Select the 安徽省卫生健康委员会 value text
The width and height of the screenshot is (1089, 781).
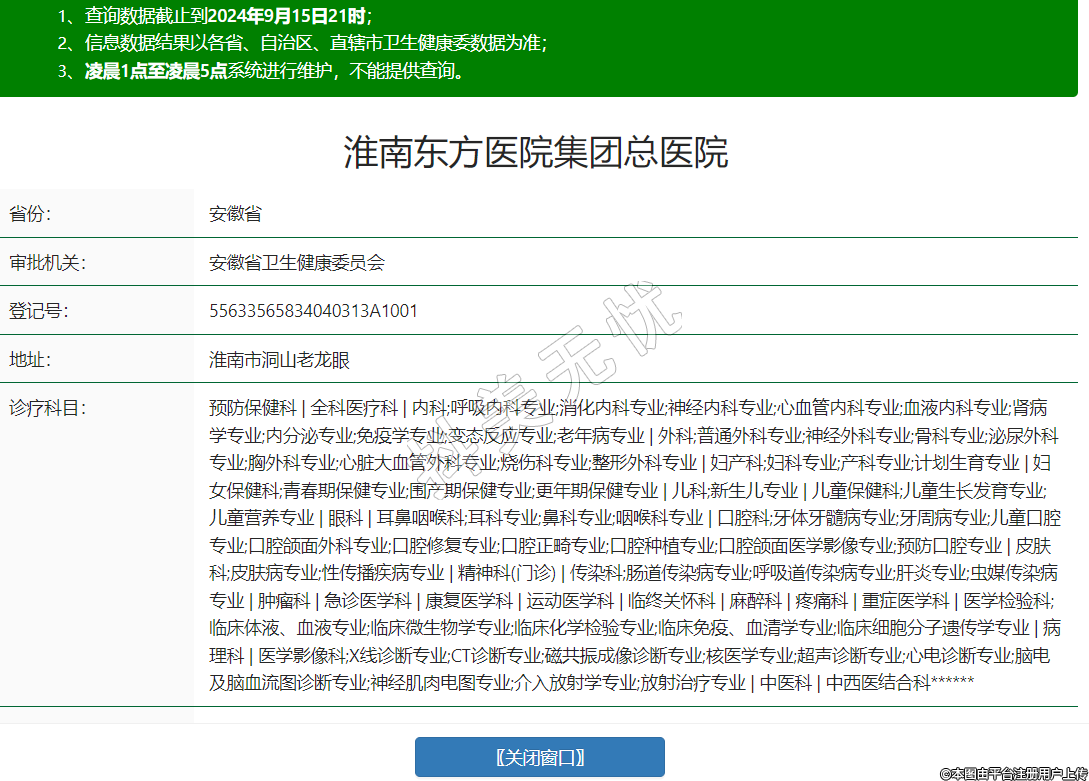[x=296, y=262]
